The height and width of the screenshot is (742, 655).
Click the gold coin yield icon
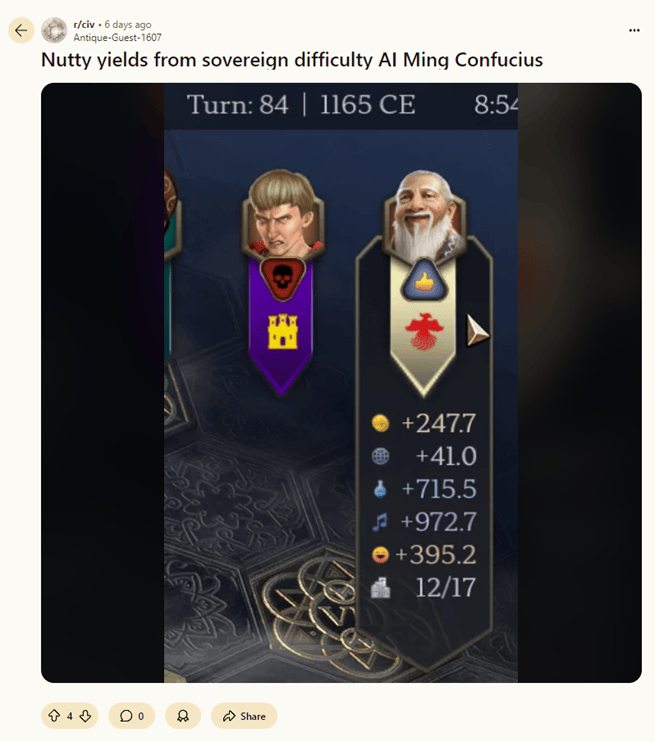pos(381,423)
